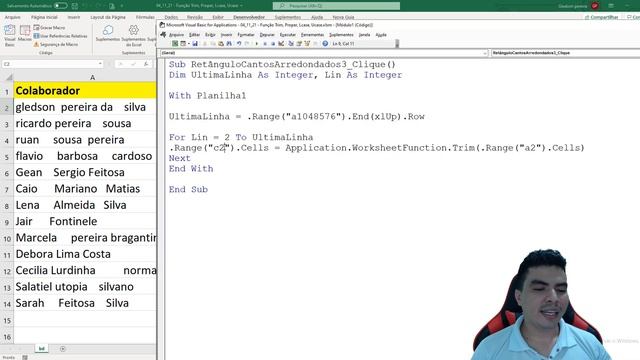Image resolution: width=640 pixels, height=360 pixels.
Task: Open the Nova Guia ribbon tab
Action: pos(343,17)
